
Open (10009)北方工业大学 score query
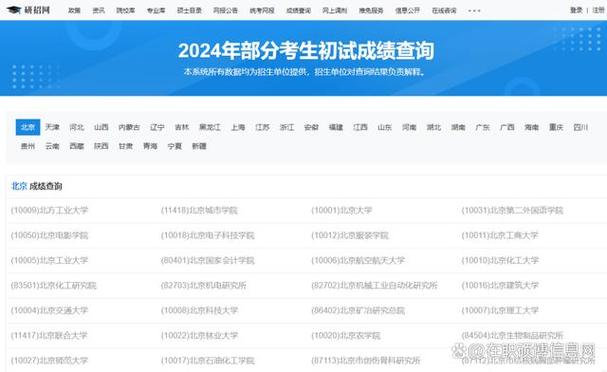pos(50,210)
